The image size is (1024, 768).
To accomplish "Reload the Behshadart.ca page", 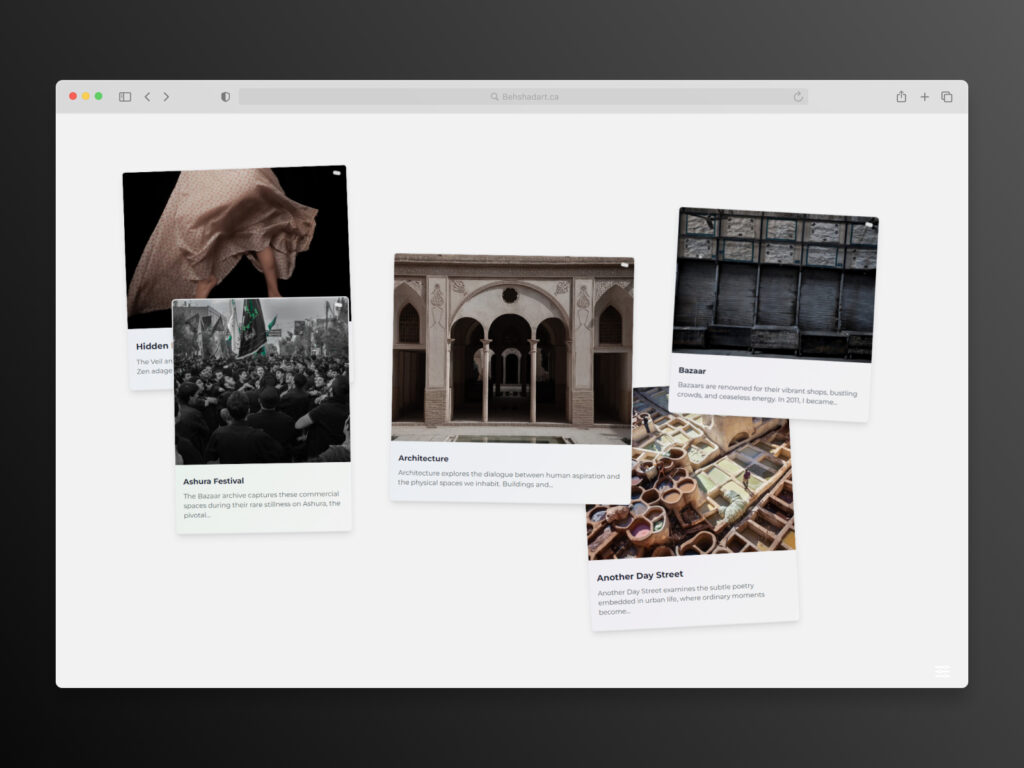I will [x=798, y=97].
